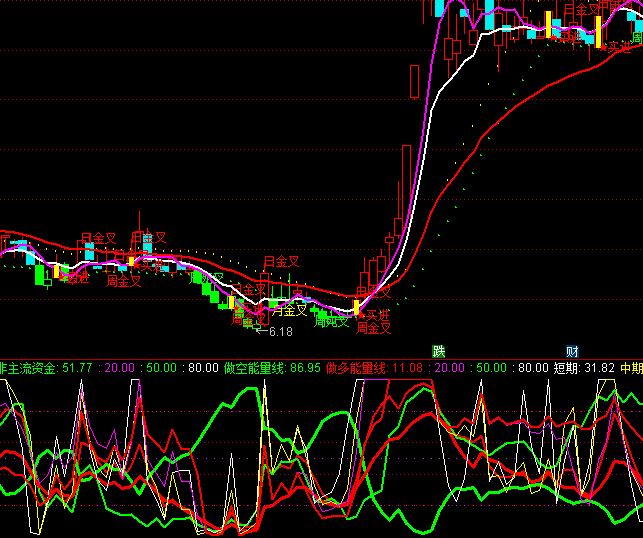Click the green 跌 marker icon
The width and height of the screenshot is (643, 538).
[438, 351]
